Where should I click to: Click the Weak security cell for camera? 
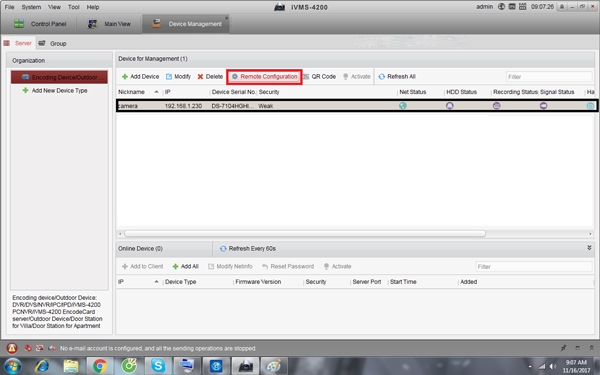pyautogui.click(x=266, y=106)
